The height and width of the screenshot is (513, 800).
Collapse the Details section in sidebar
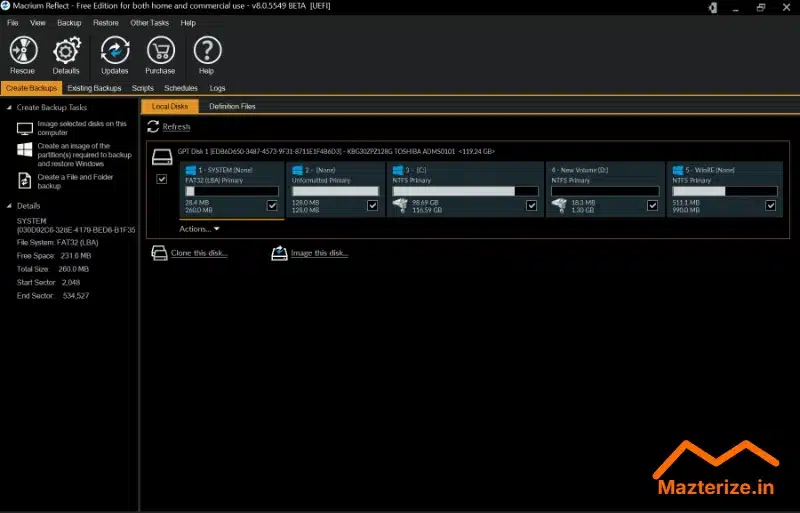tap(9, 205)
